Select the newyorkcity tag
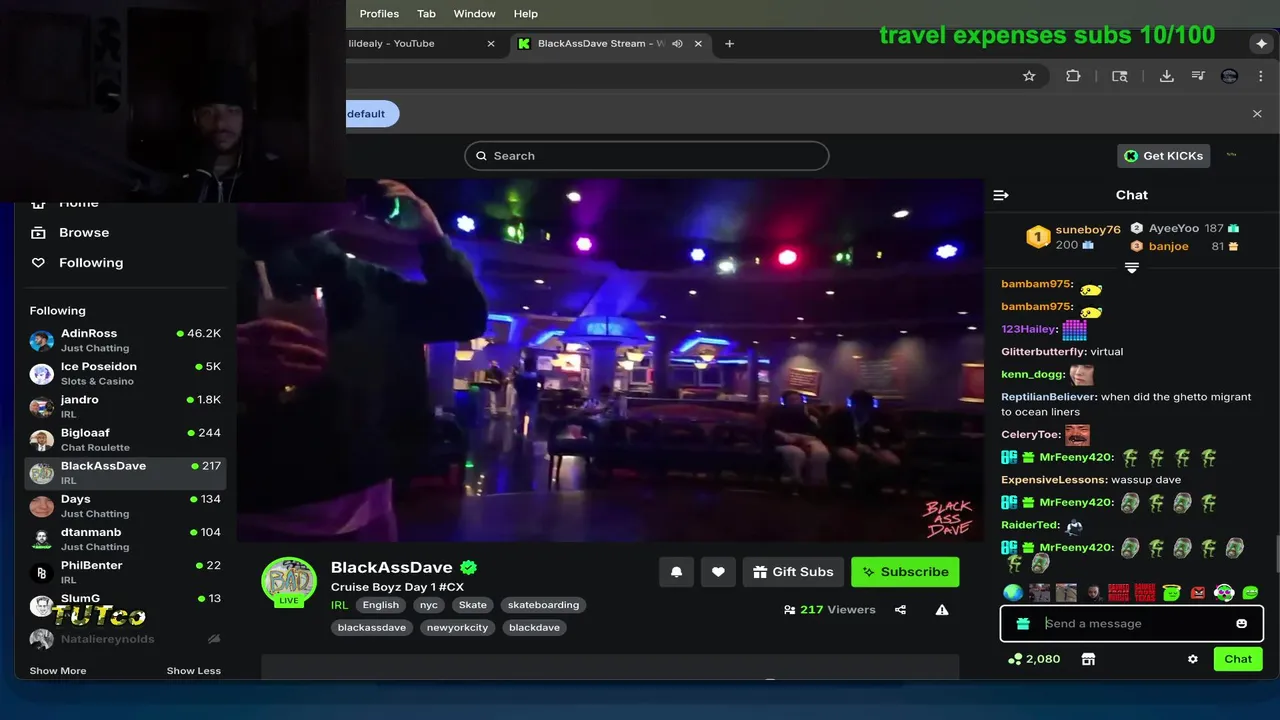 (457, 628)
